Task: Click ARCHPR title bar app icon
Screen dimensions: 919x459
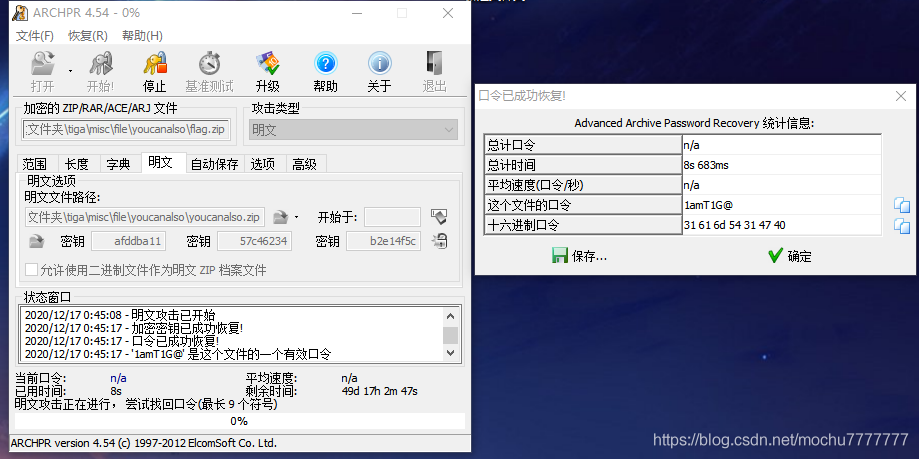Action: pyautogui.click(x=21, y=13)
